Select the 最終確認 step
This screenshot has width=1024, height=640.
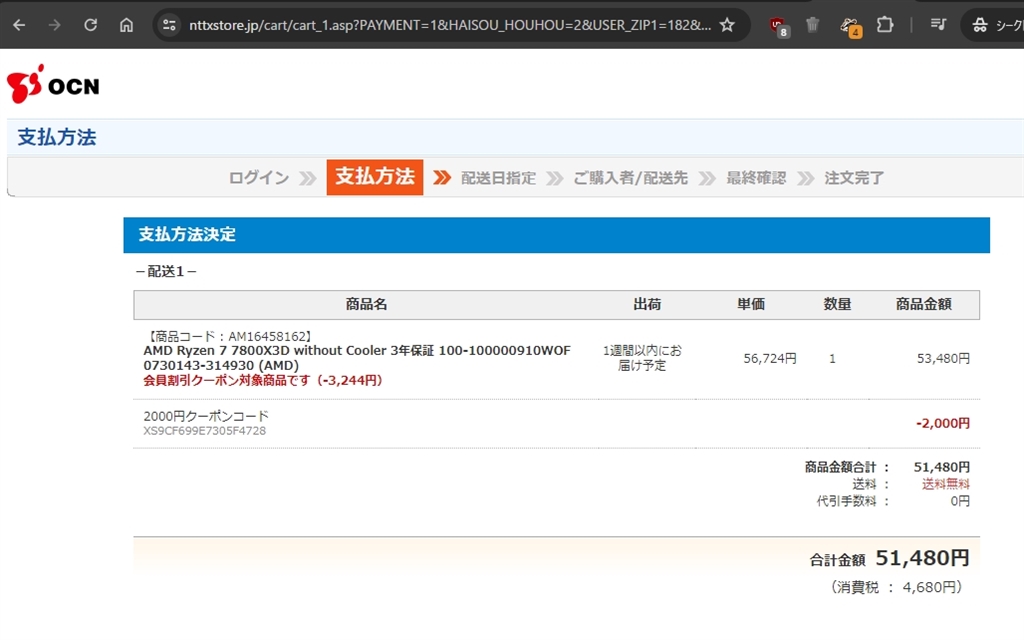coord(756,178)
